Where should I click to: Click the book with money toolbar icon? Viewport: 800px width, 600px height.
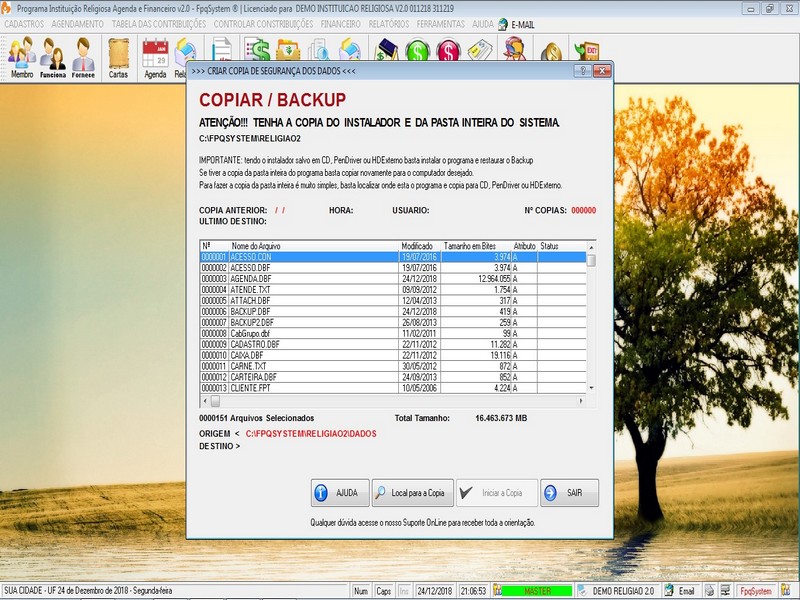click(x=386, y=50)
